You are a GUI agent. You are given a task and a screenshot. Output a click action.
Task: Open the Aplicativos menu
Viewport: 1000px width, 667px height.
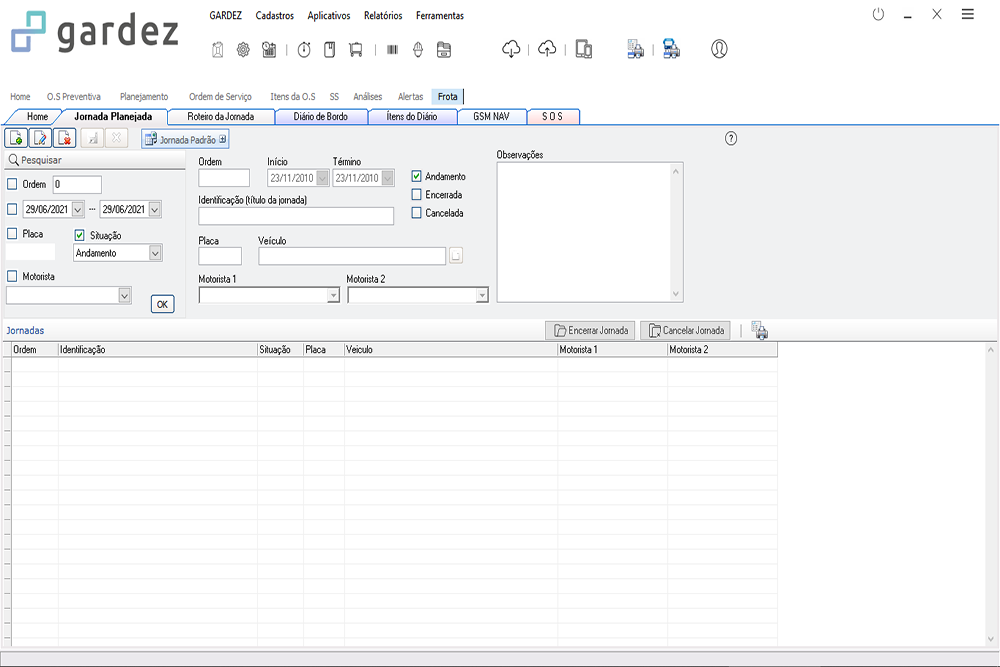pos(329,15)
